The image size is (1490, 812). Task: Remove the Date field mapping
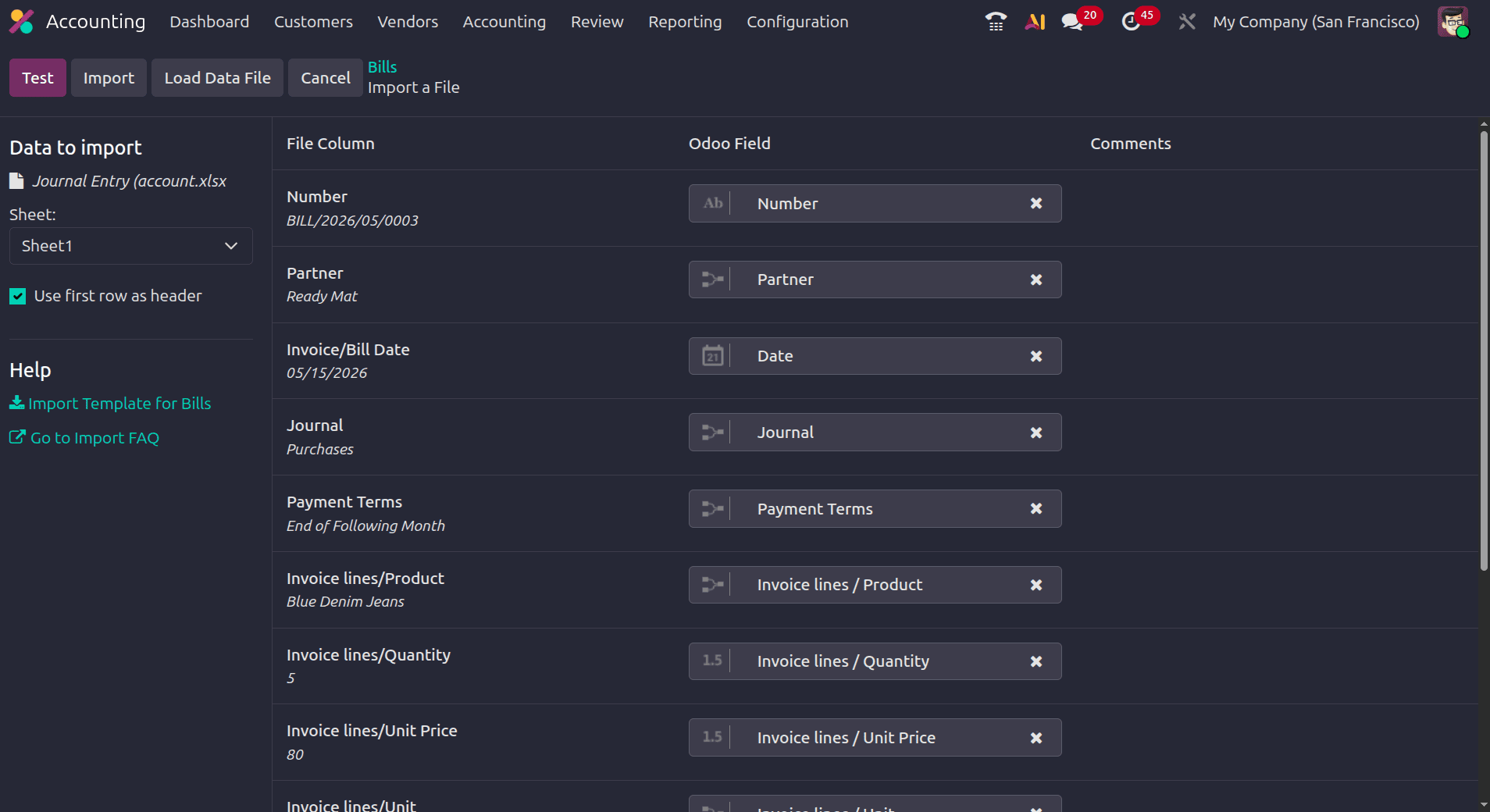1036,356
